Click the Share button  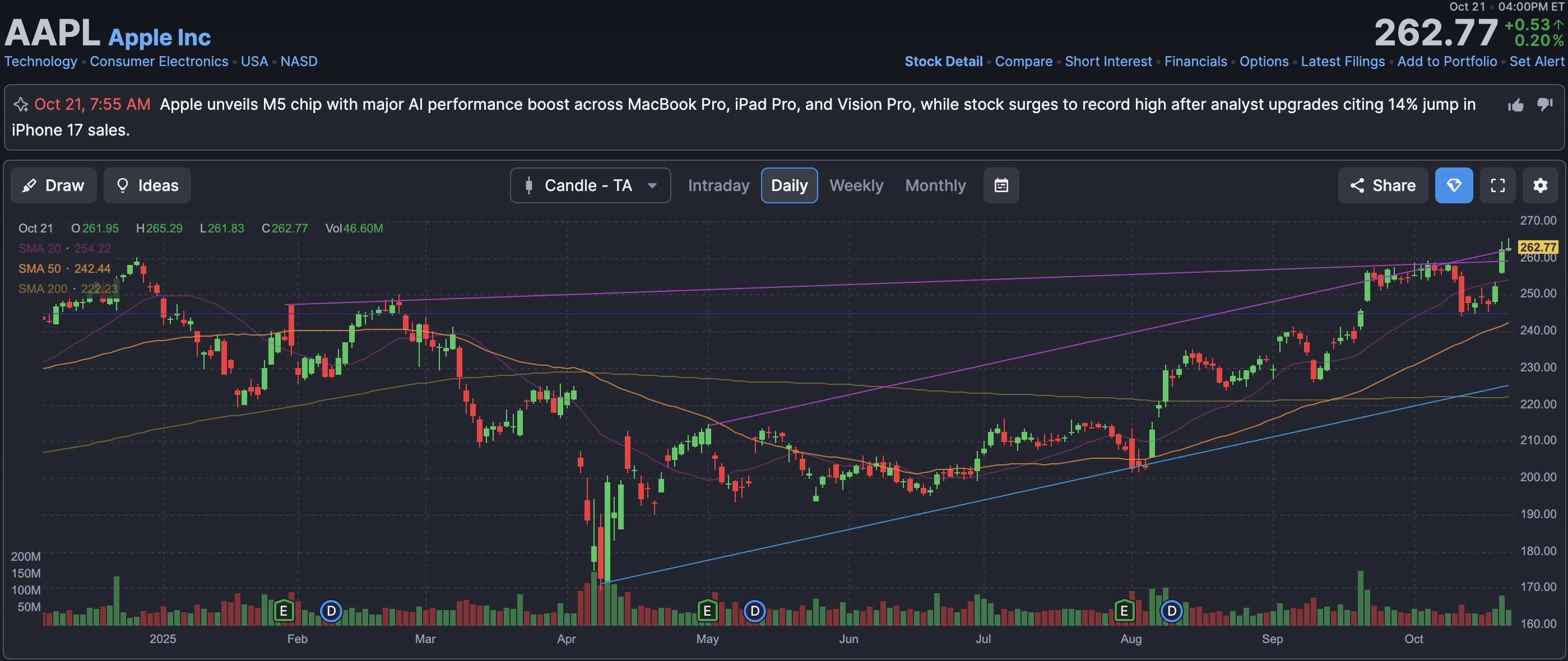pos(1383,185)
